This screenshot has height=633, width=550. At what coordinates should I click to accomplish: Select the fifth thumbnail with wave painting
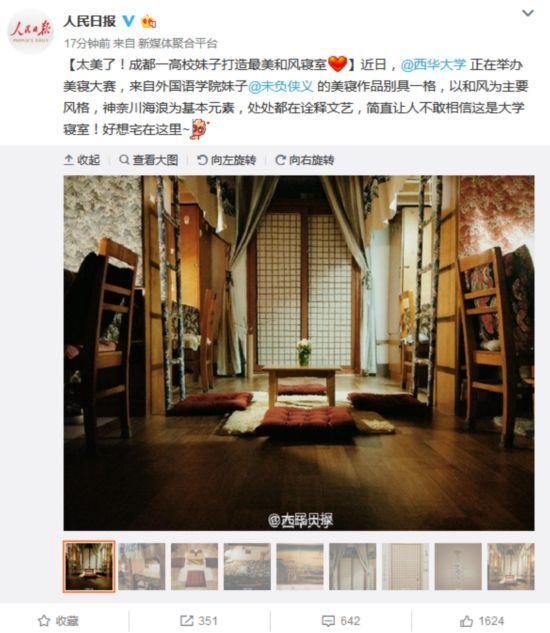coord(300,566)
